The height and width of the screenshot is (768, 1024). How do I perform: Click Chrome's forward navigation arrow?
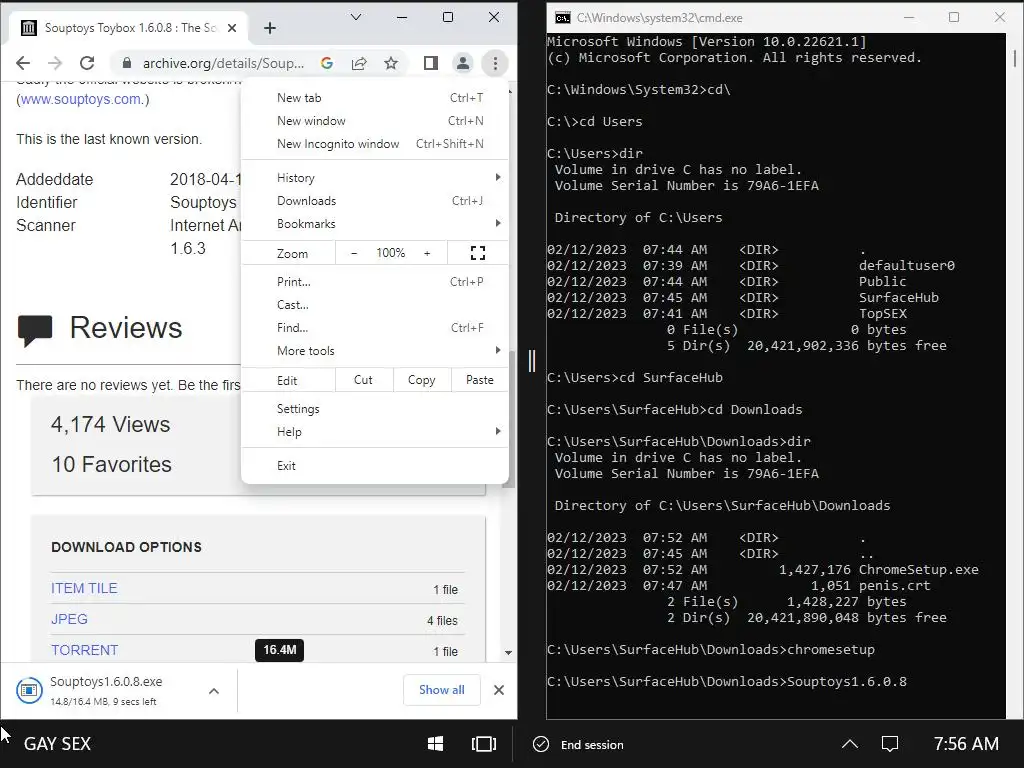[55, 63]
